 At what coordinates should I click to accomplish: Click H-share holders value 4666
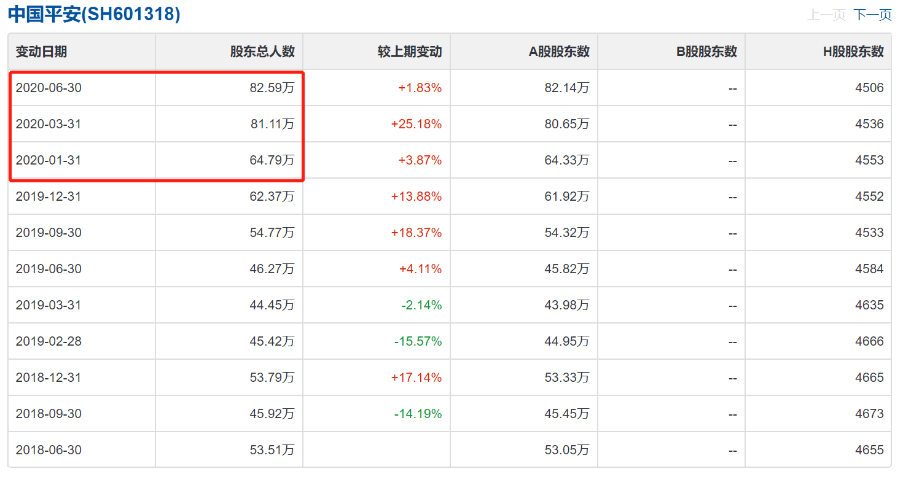870,341
